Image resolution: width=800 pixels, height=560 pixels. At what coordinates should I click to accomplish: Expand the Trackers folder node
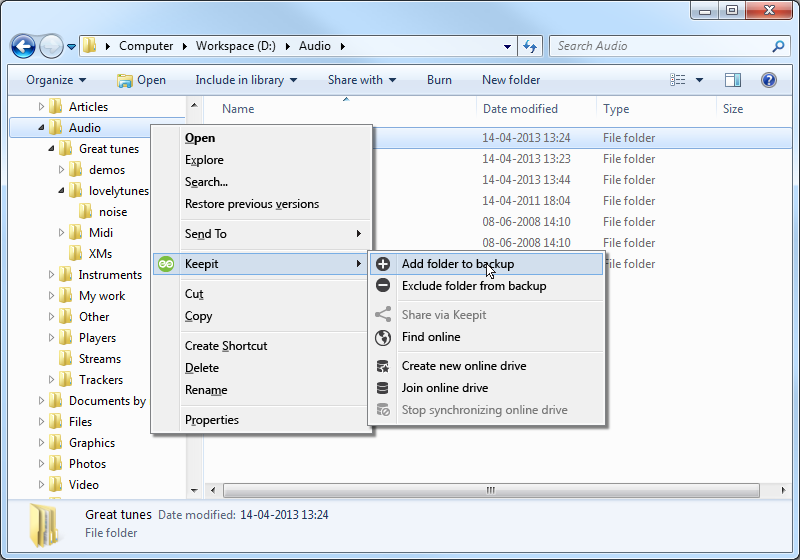pos(51,379)
